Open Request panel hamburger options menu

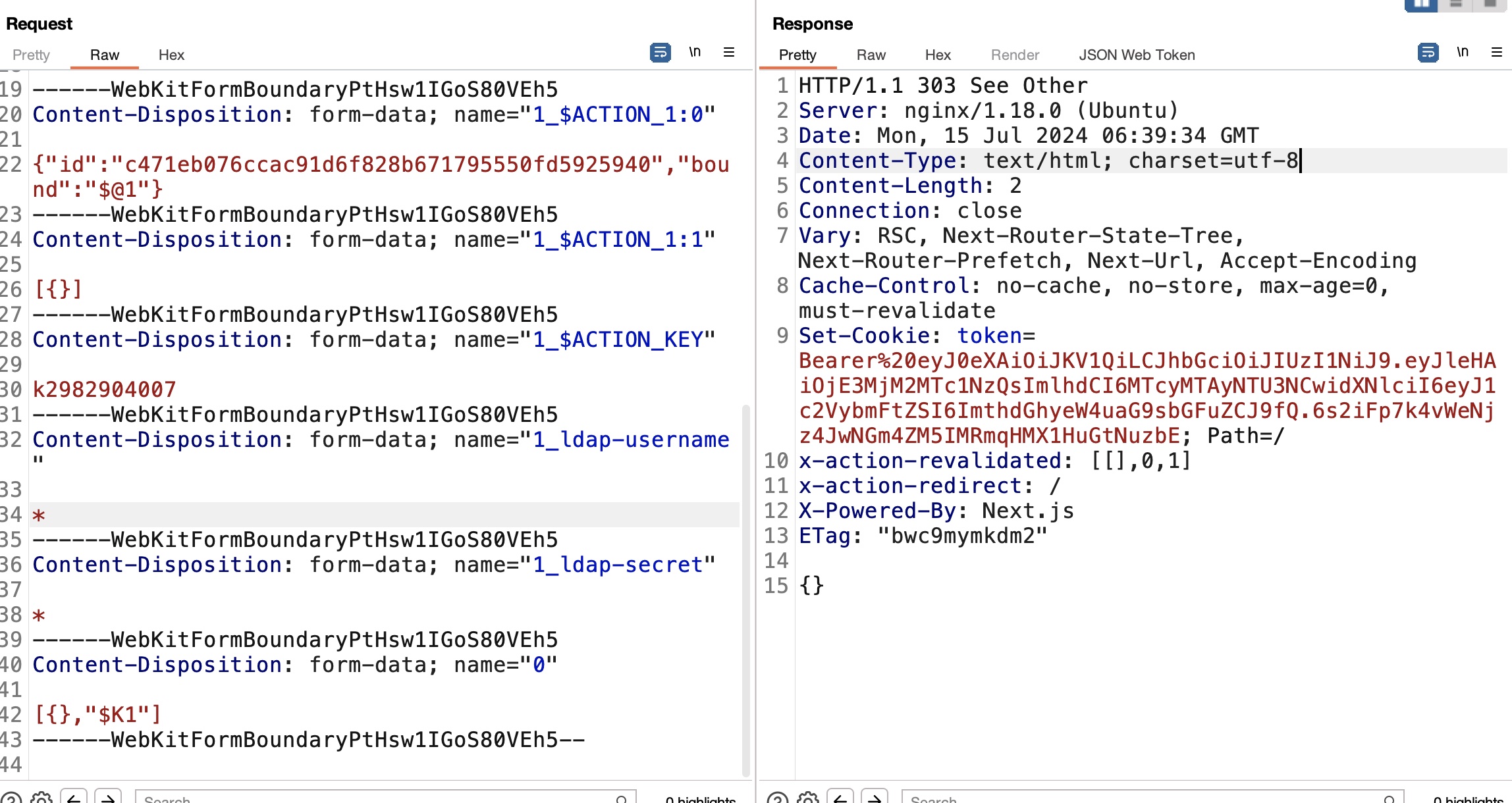(729, 52)
